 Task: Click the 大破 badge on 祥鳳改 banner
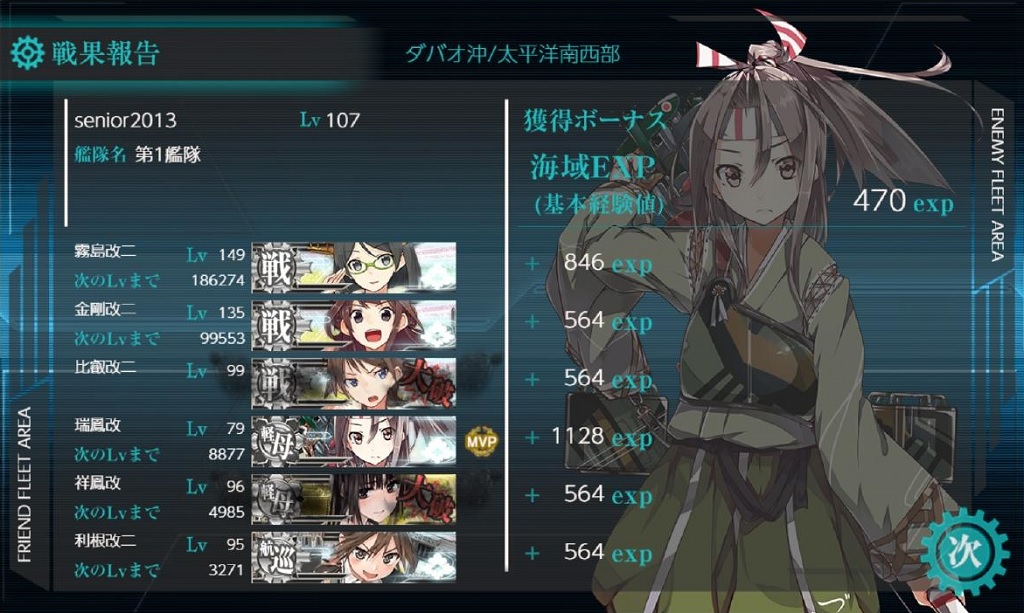[x=426, y=499]
